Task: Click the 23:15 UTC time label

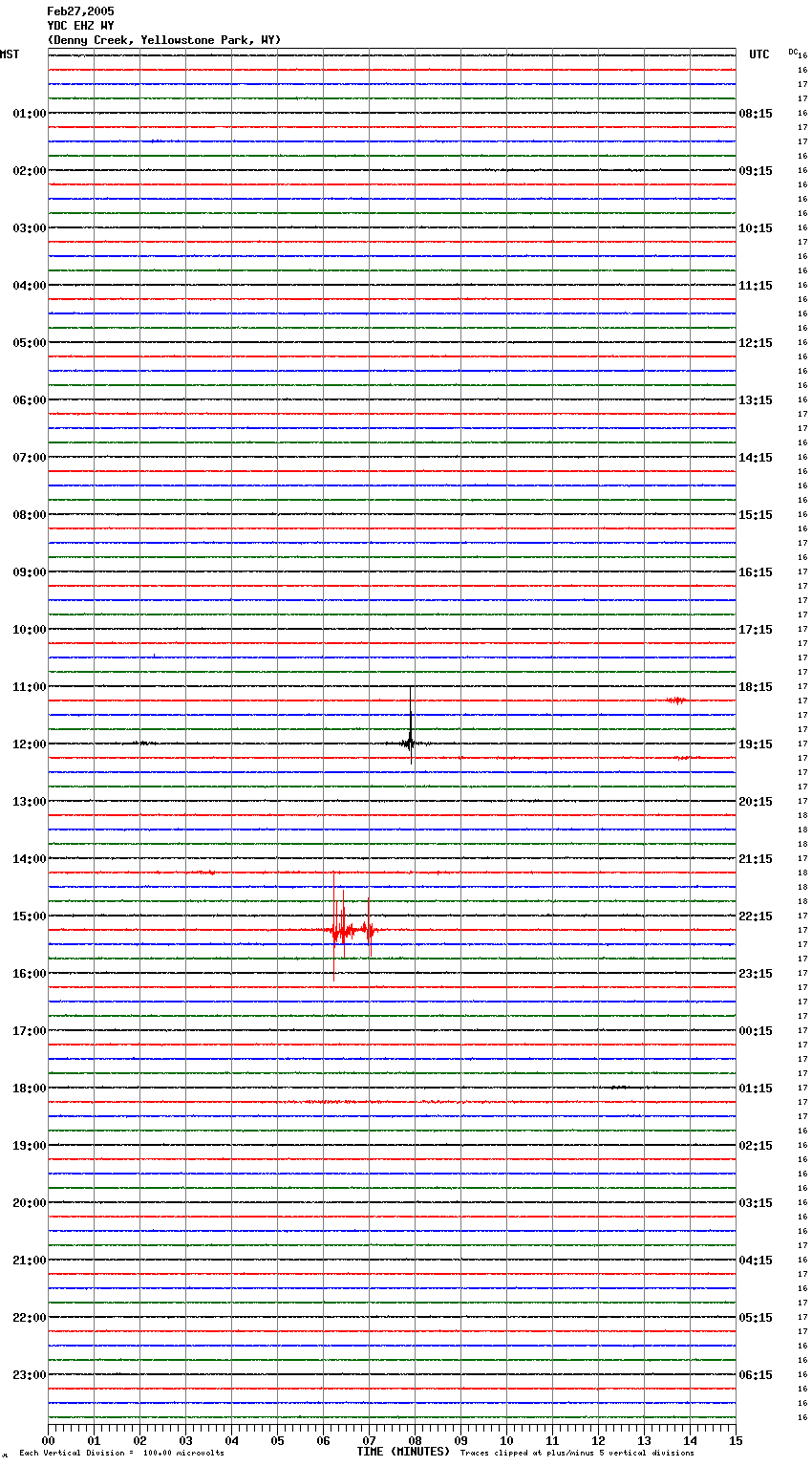Action: coord(756,974)
